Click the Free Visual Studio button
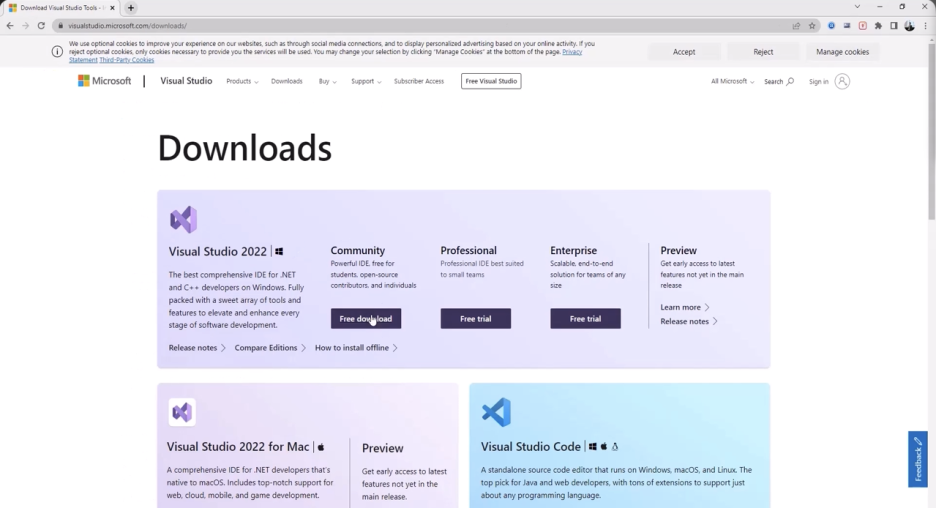Screen dimensions: 936x508 click(491, 81)
